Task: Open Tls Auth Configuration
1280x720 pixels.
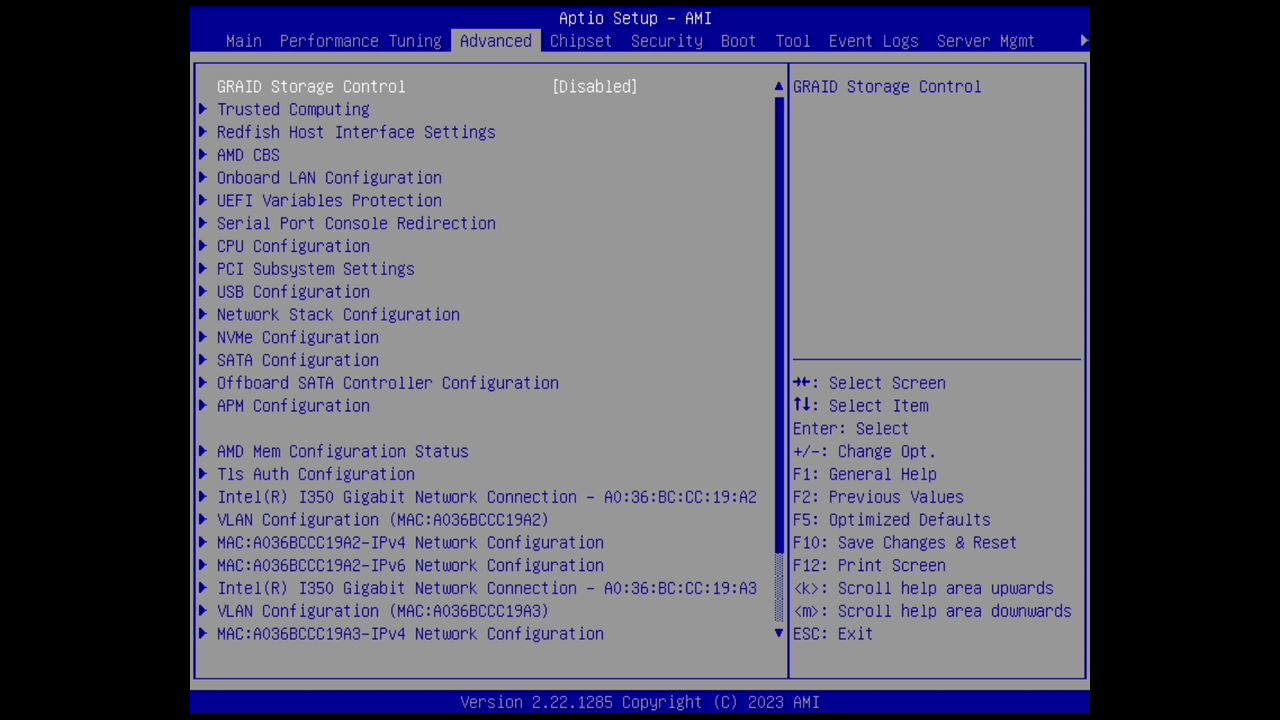Action: [315, 475]
